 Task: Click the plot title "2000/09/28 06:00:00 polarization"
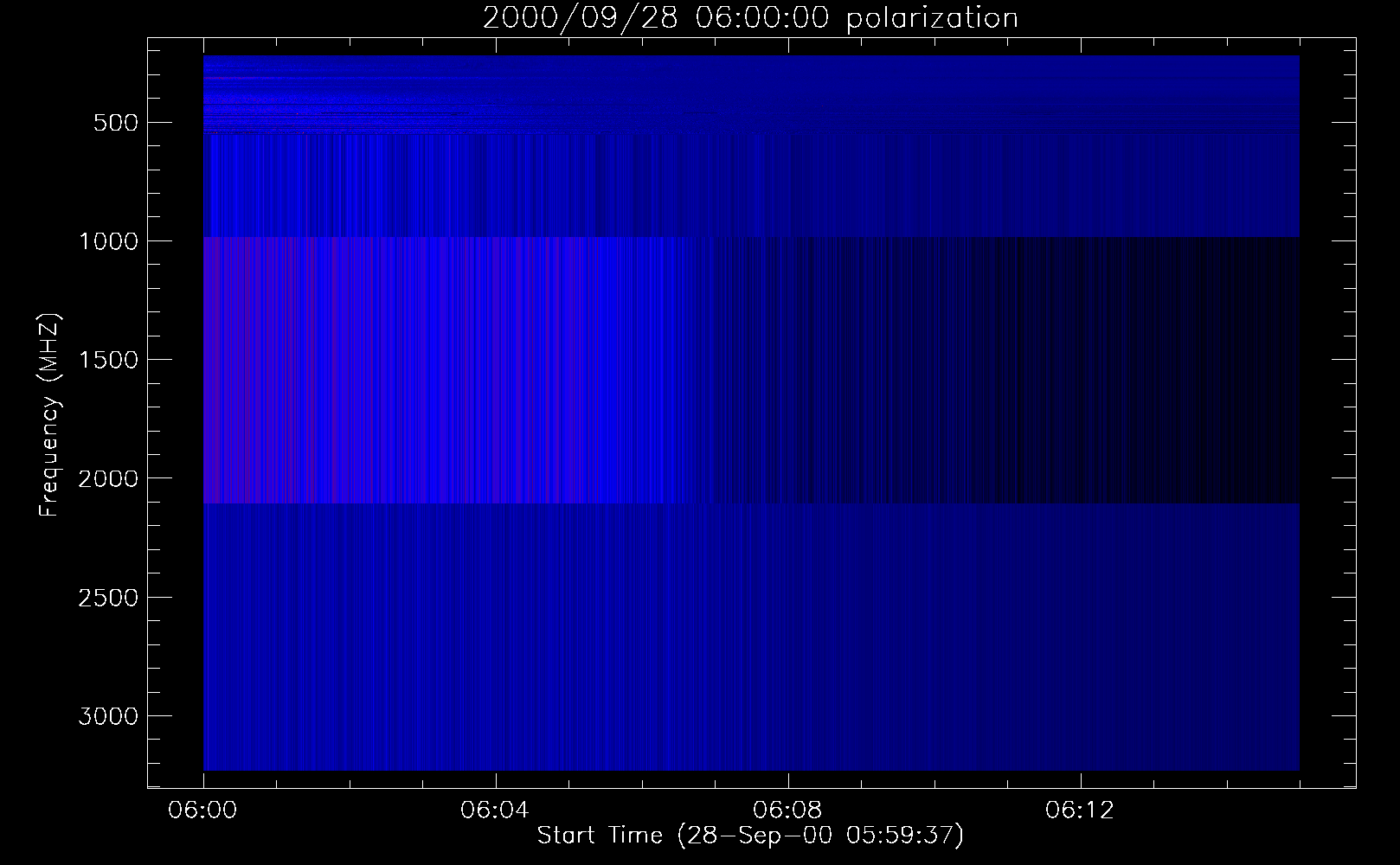click(750, 18)
